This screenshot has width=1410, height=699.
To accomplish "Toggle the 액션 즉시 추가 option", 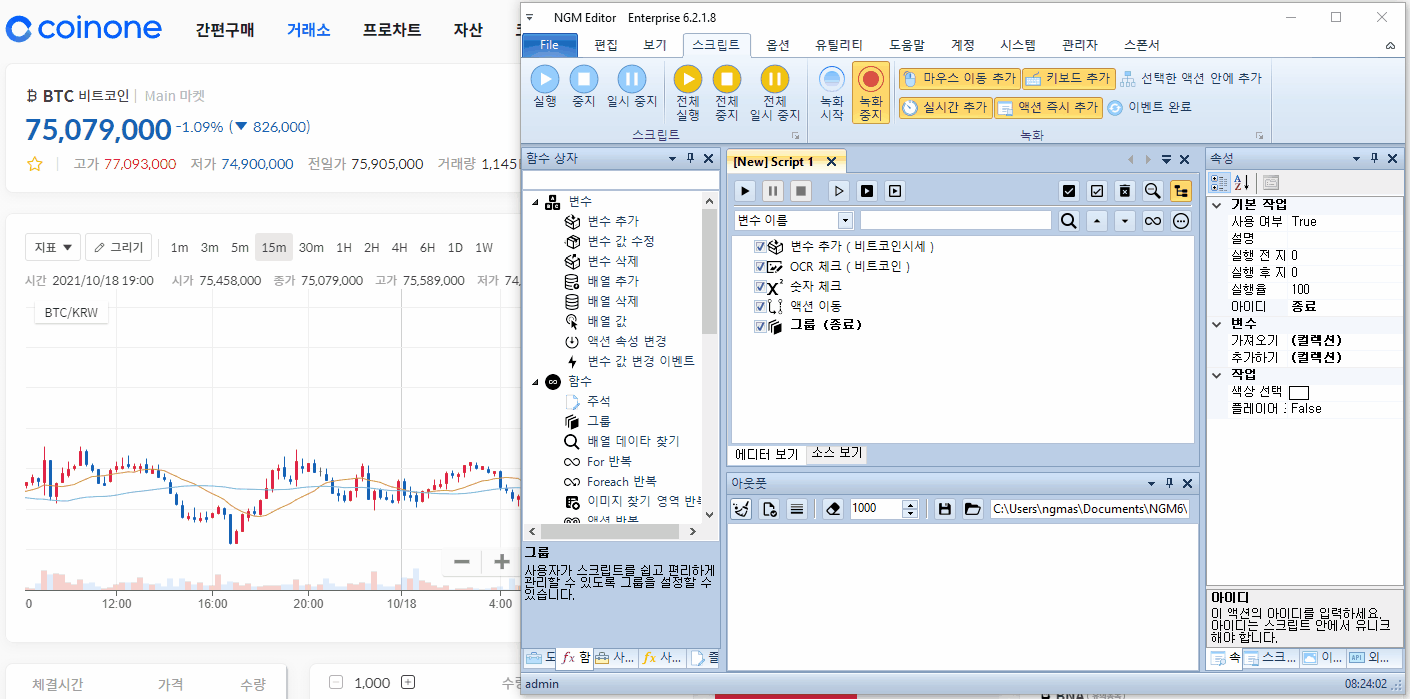I will [1047, 107].
